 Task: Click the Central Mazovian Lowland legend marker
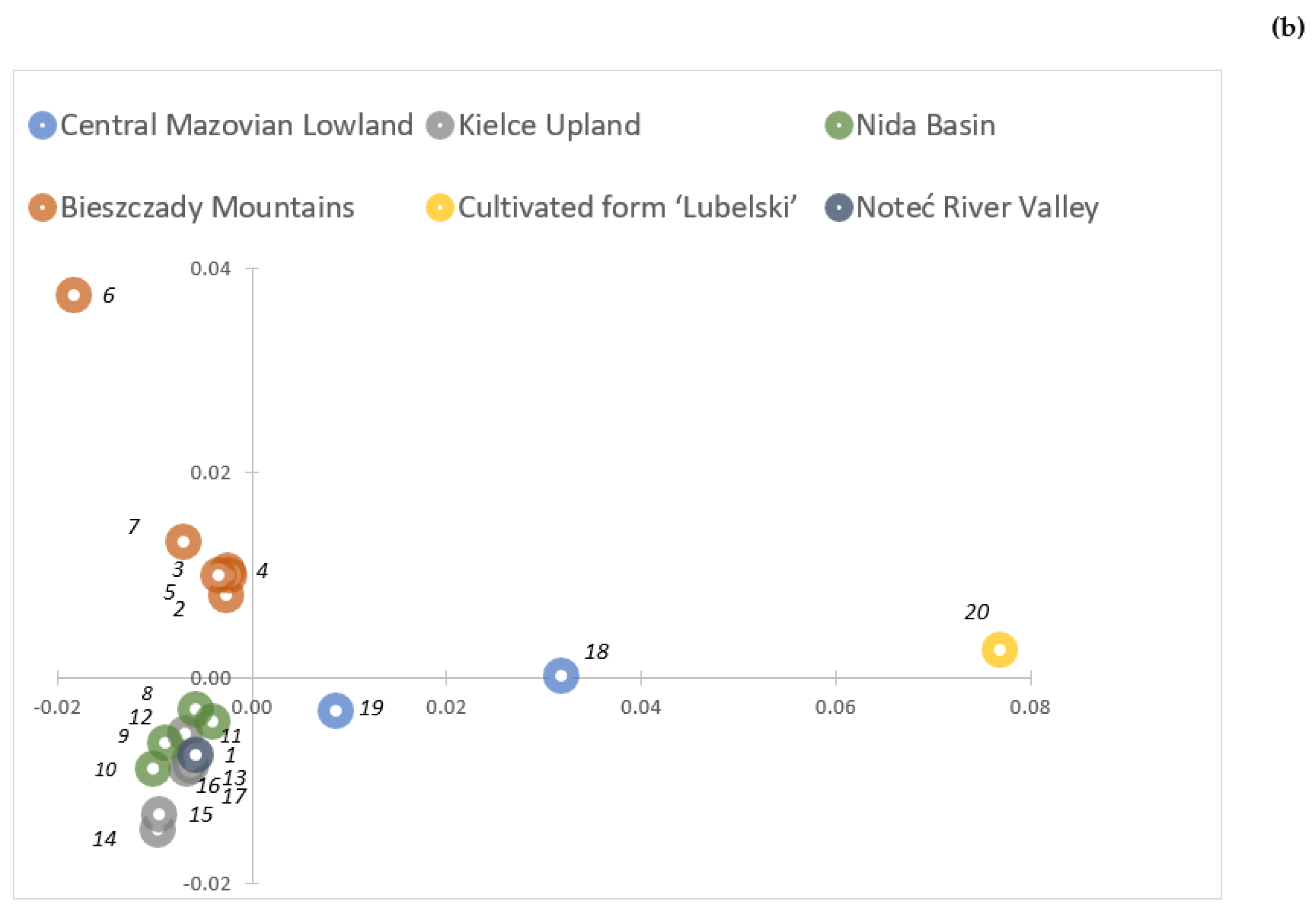pyautogui.click(x=42, y=125)
